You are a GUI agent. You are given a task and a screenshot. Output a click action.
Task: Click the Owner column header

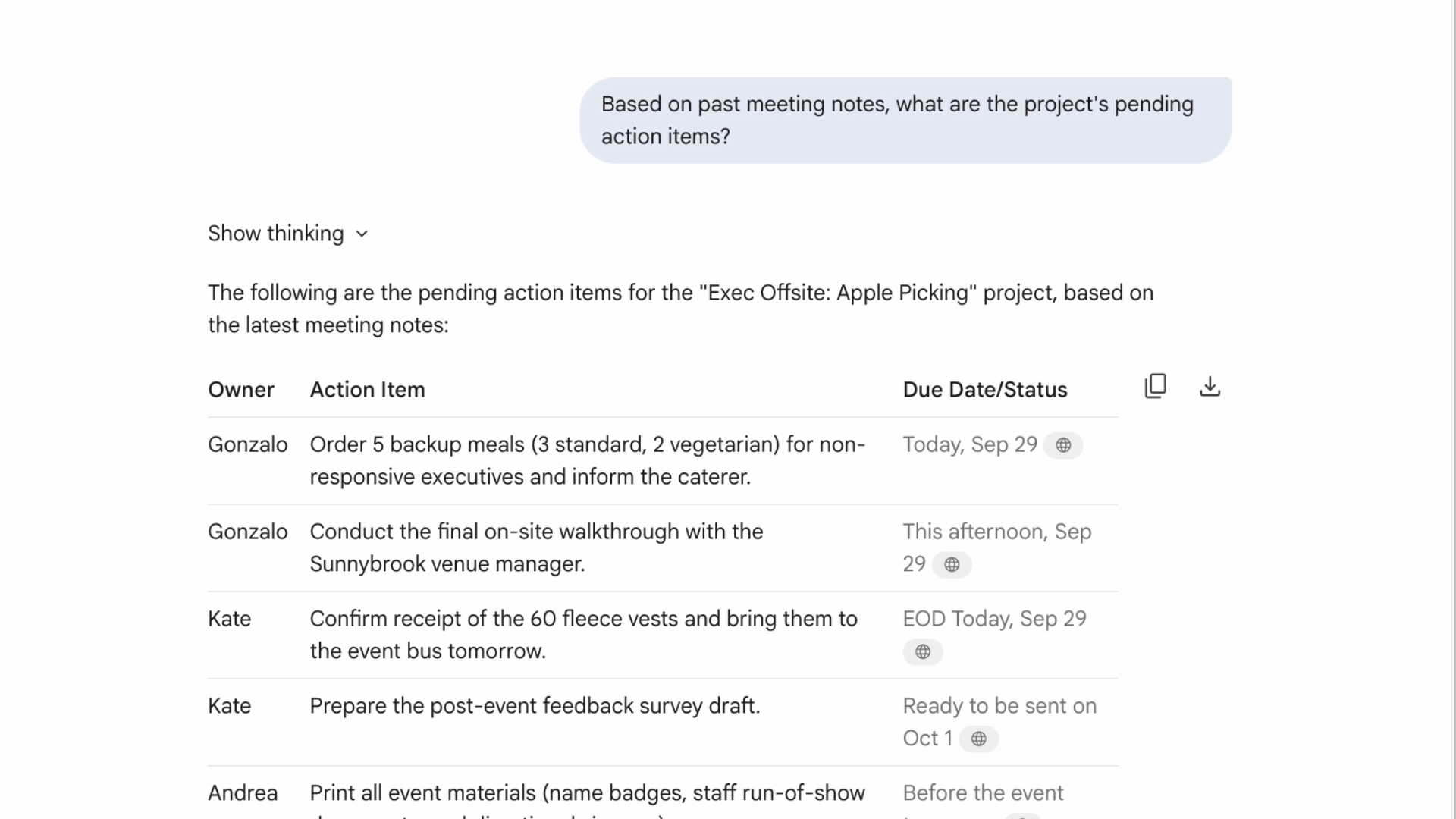click(240, 390)
